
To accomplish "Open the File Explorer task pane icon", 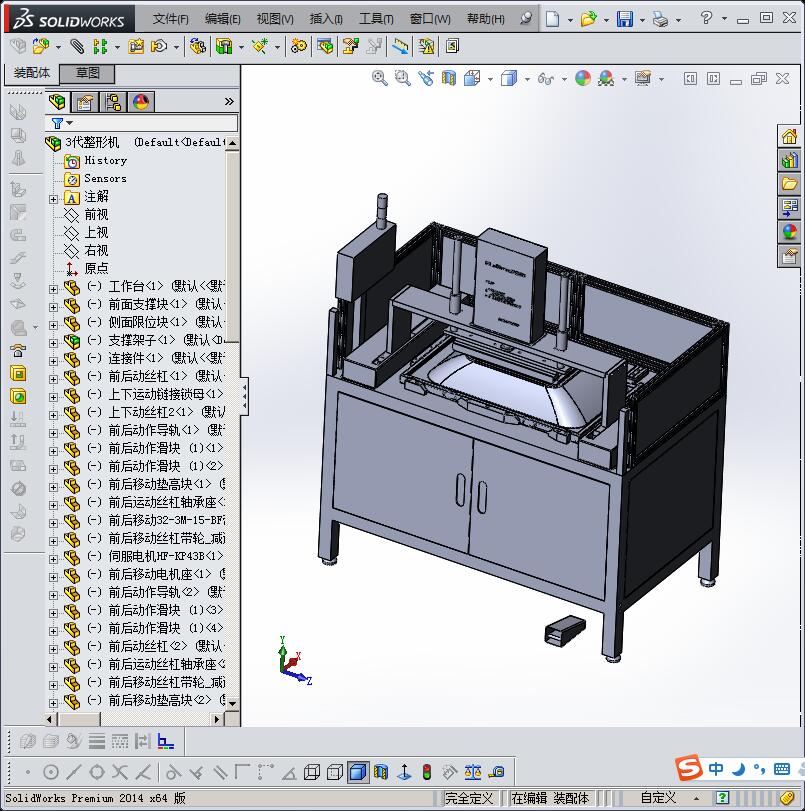I will tap(789, 184).
